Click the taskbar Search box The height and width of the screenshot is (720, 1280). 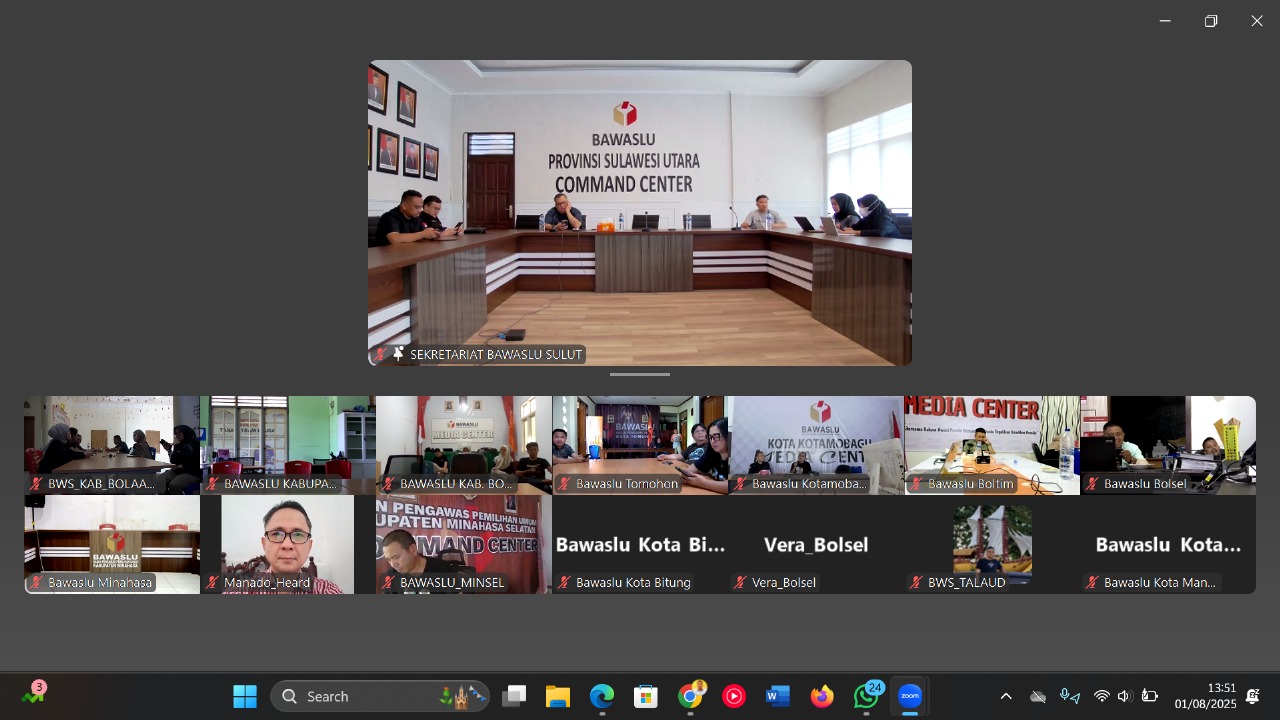click(x=380, y=696)
